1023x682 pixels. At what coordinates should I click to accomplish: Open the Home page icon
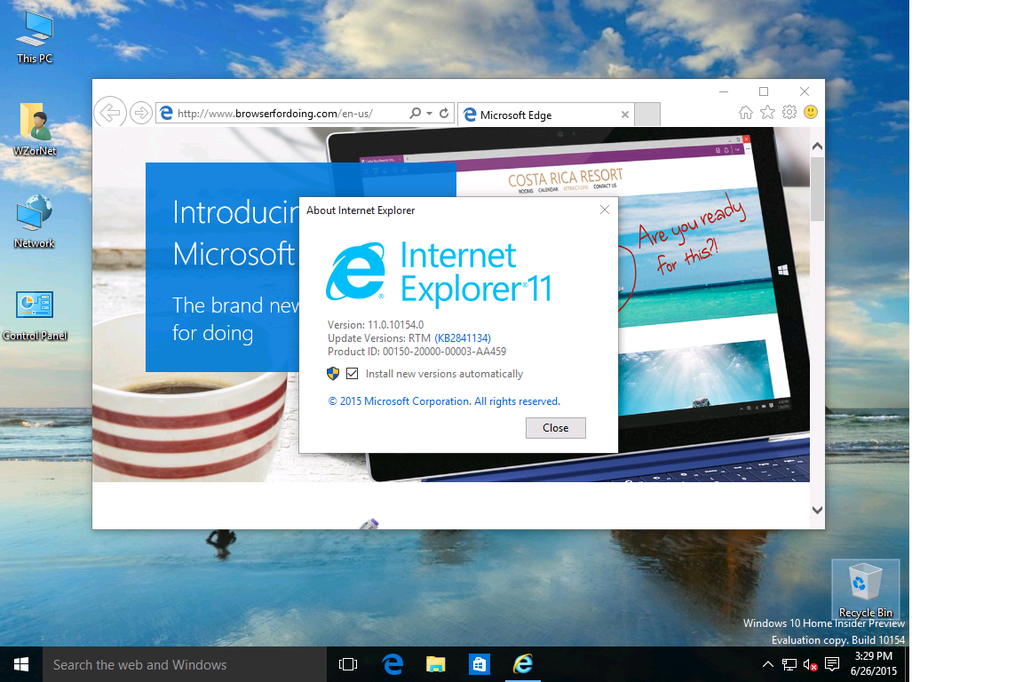click(746, 112)
